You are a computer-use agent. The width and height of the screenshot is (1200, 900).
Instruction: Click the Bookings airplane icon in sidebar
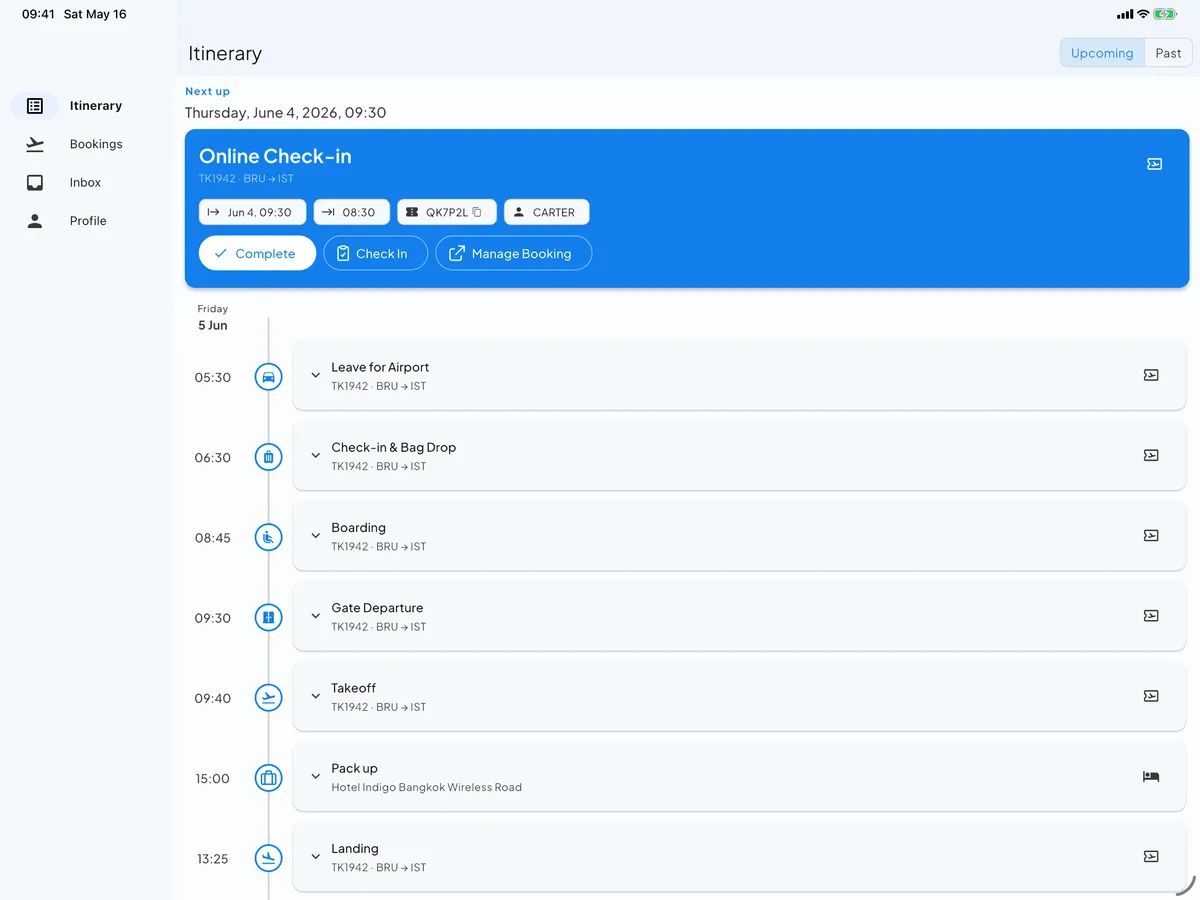(x=35, y=144)
